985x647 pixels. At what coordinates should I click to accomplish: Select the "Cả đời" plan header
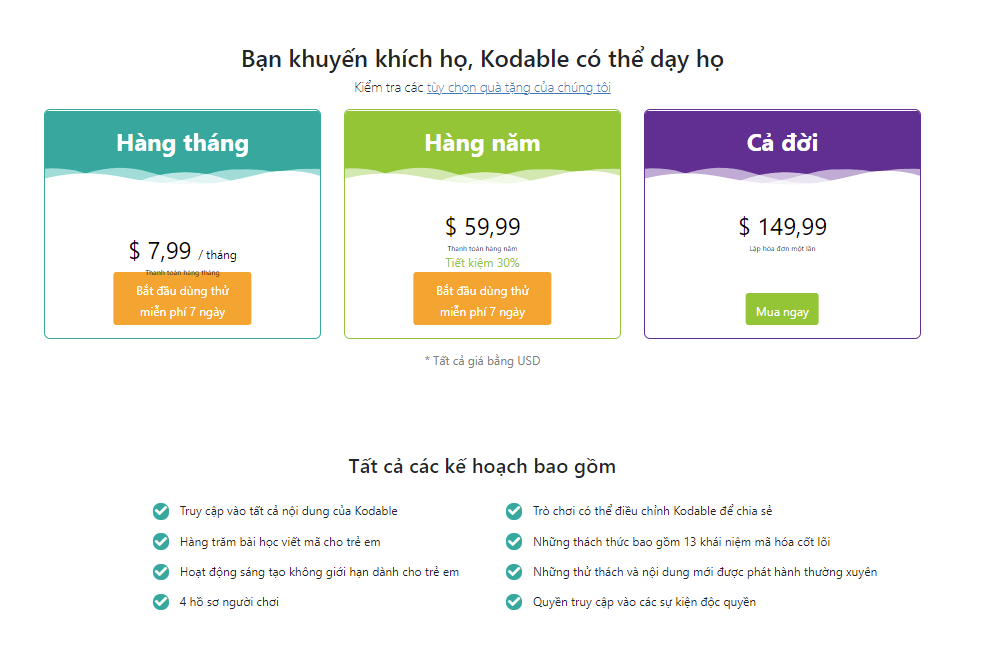pos(781,142)
